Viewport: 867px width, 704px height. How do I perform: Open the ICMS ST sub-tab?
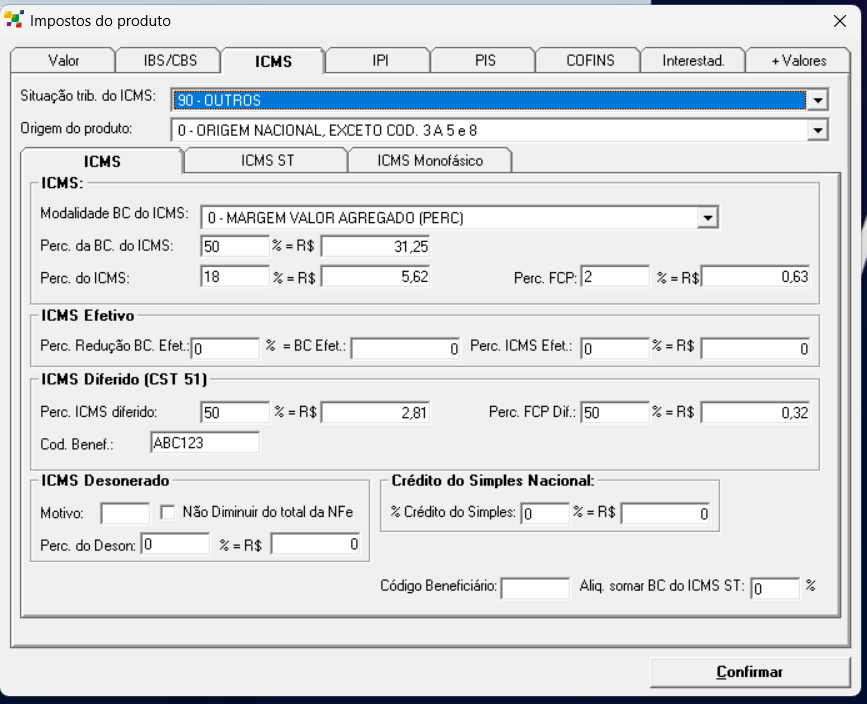tap(267, 160)
